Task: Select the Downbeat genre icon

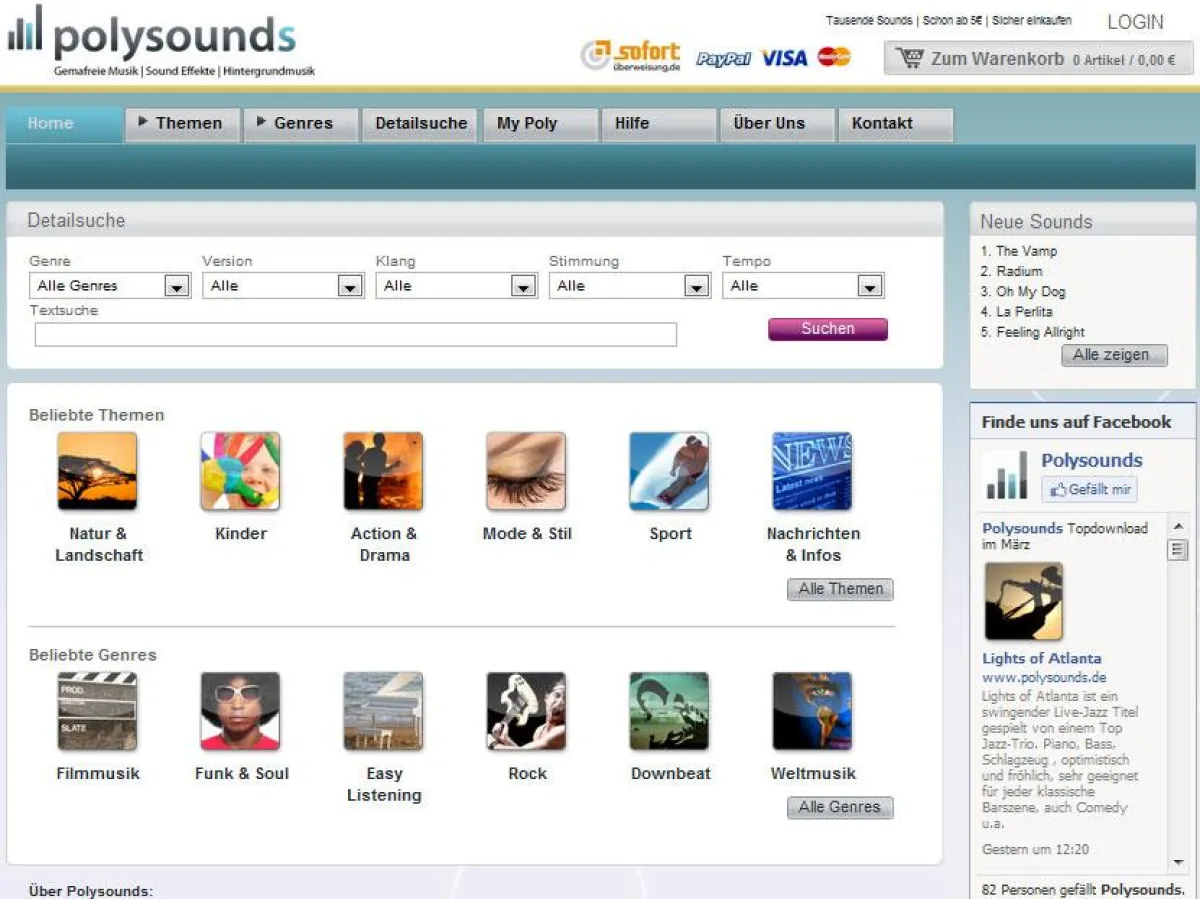Action: pos(669,711)
